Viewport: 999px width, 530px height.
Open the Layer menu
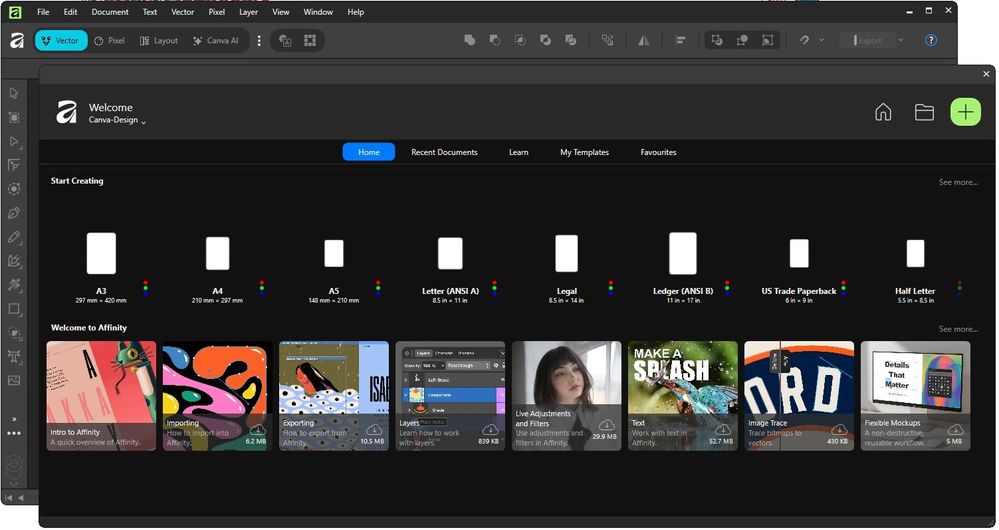coord(248,11)
